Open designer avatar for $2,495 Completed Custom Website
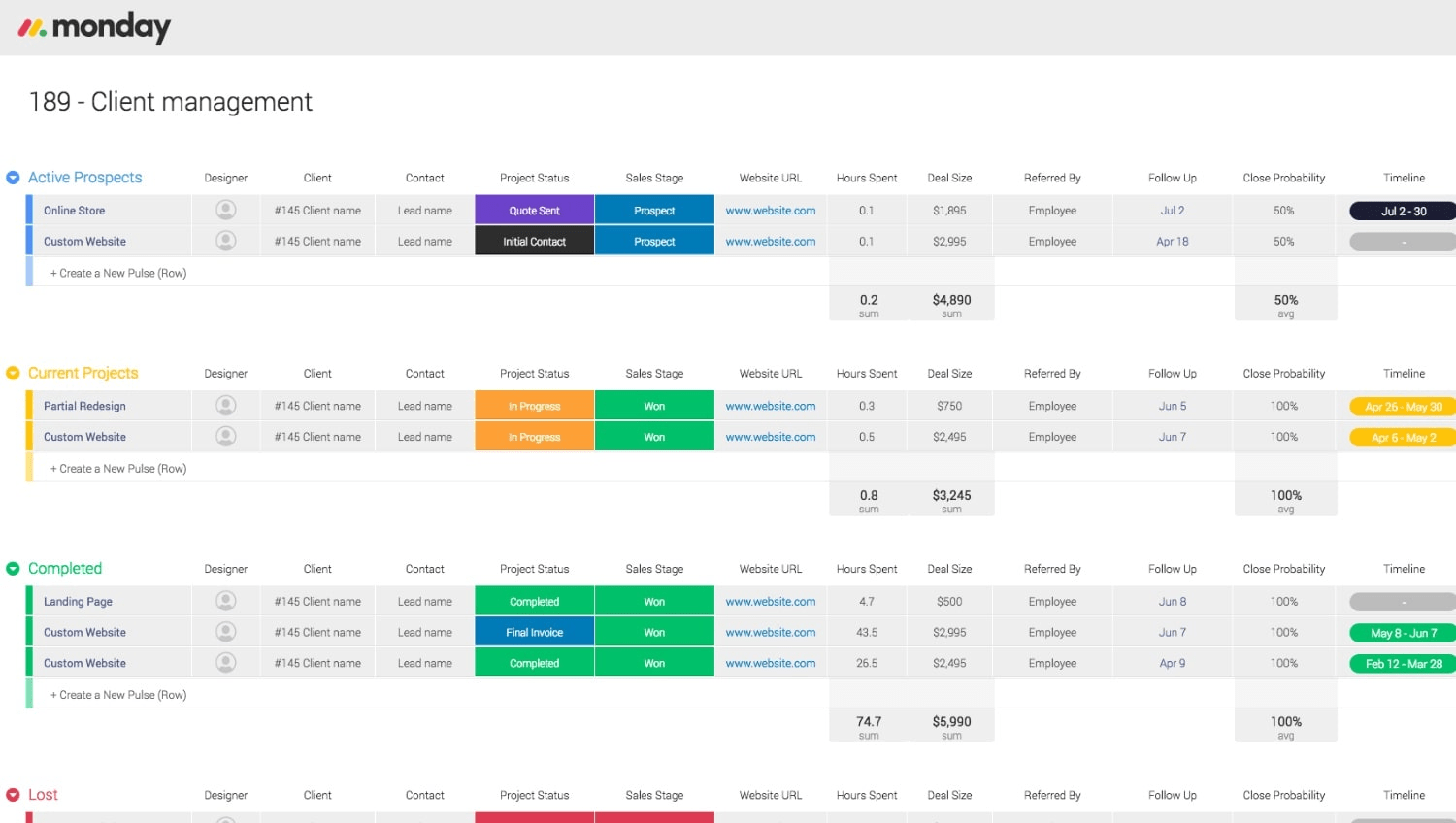 226,663
